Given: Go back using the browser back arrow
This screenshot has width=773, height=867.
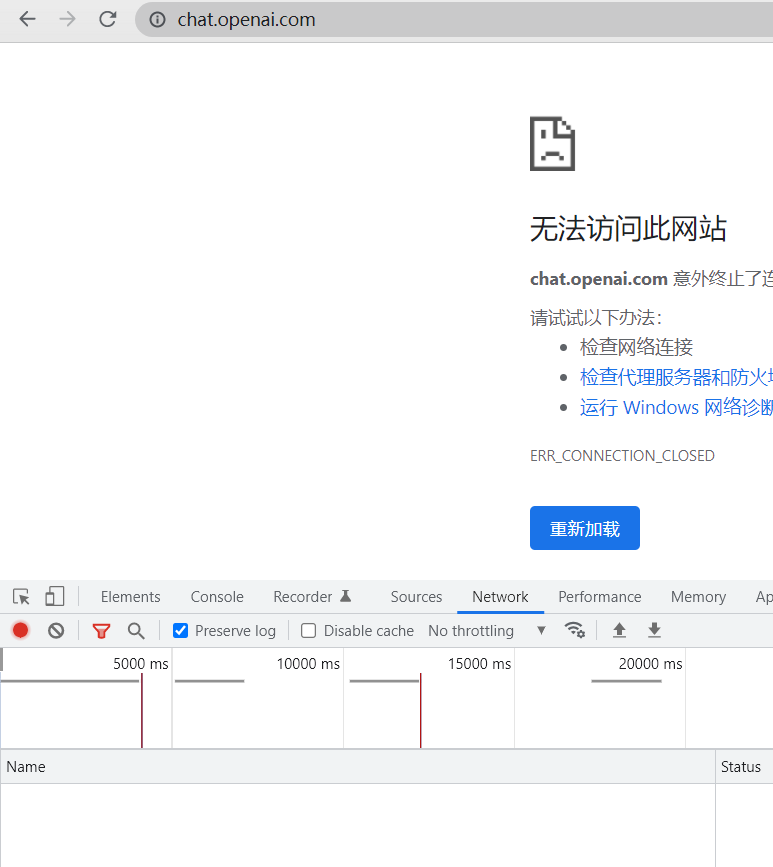Looking at the screenshot, I should point(27,19).
